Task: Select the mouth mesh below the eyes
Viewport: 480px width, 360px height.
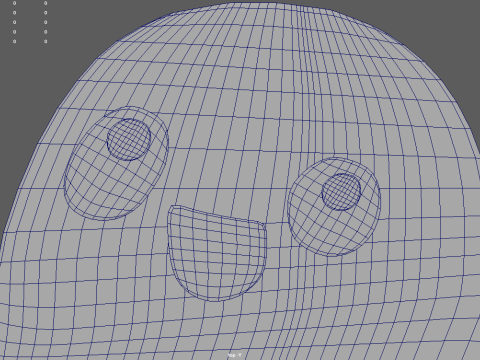Action: click(x=217, y=253)
